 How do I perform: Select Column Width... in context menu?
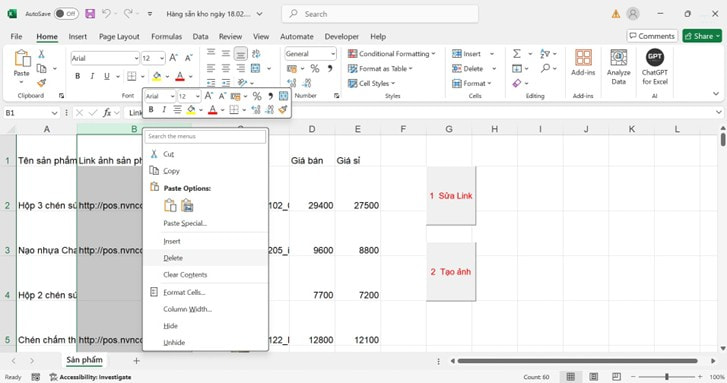(x=205, y=309)
